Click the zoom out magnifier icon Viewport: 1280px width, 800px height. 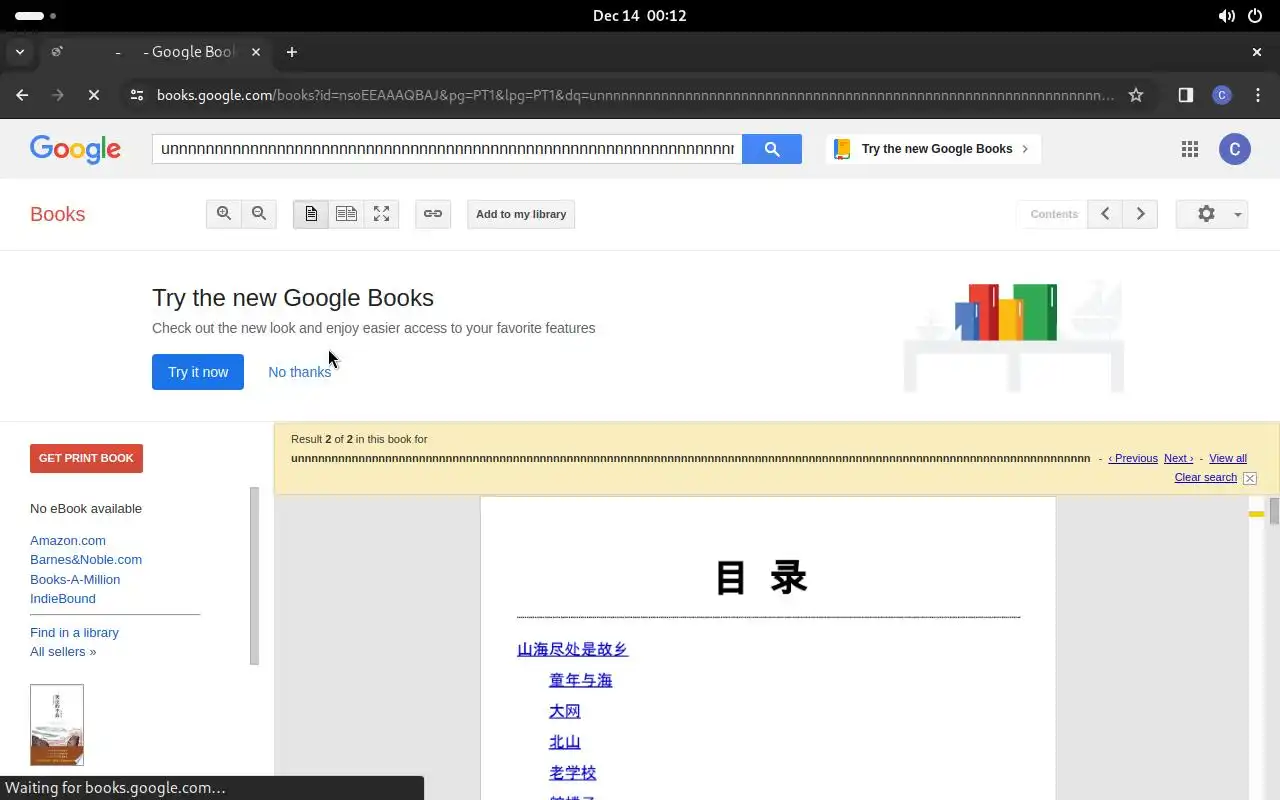(259, 214)
